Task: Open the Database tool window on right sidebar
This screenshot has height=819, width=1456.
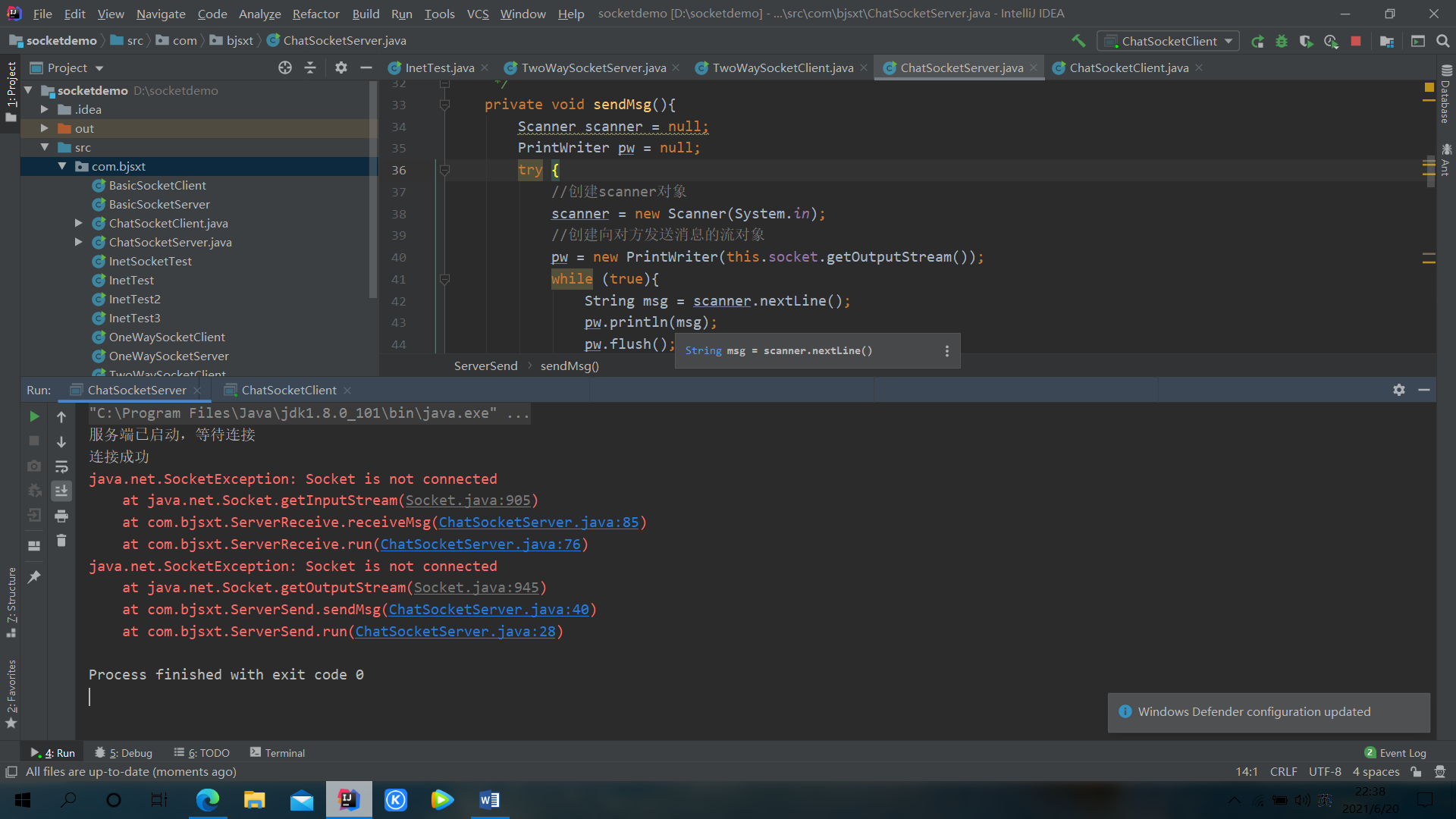Action: pos(1445,95)
